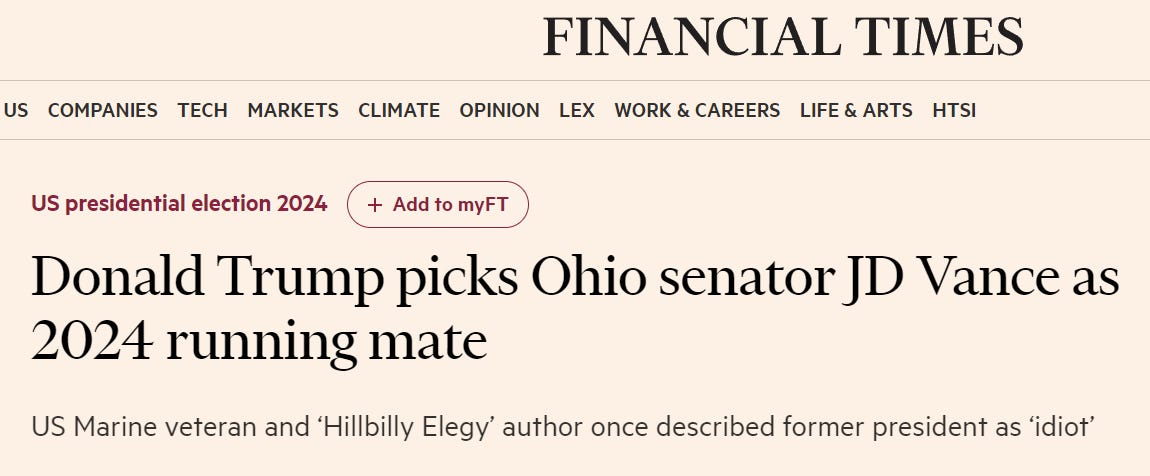Click the plus icon in Add to myFT
Image resolution: width=1150 pixels, height=476 pixels.
click(375, 205)
